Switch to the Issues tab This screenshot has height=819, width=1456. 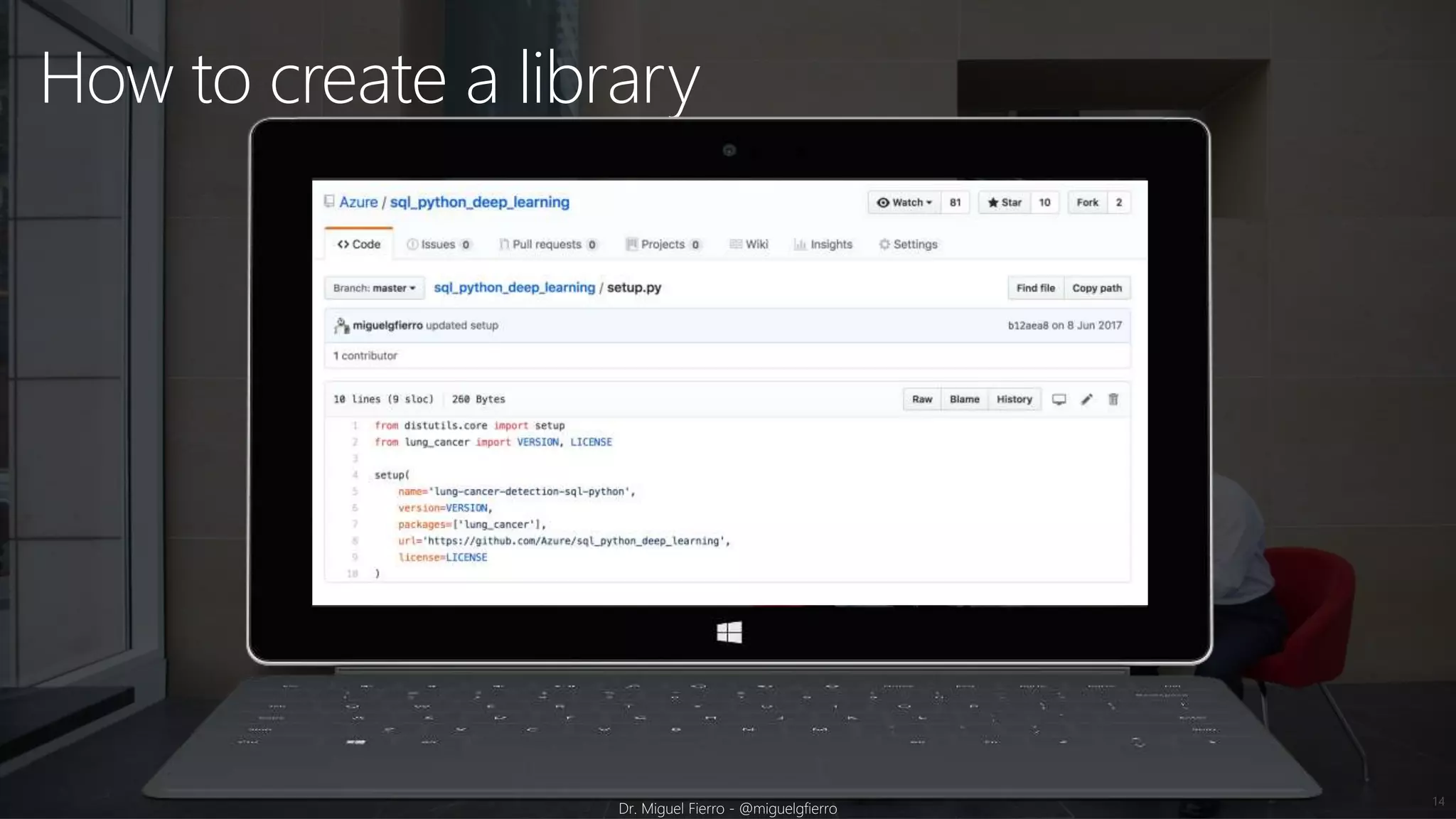[439, 244]
